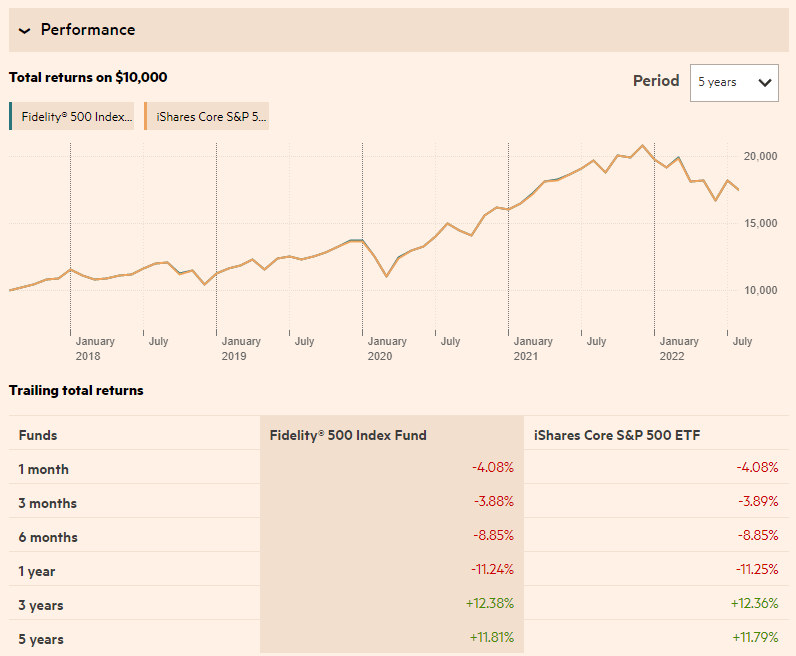Click the 15,000 y-axis value label
Screen dimensions: 796x656
pos(761,223)
